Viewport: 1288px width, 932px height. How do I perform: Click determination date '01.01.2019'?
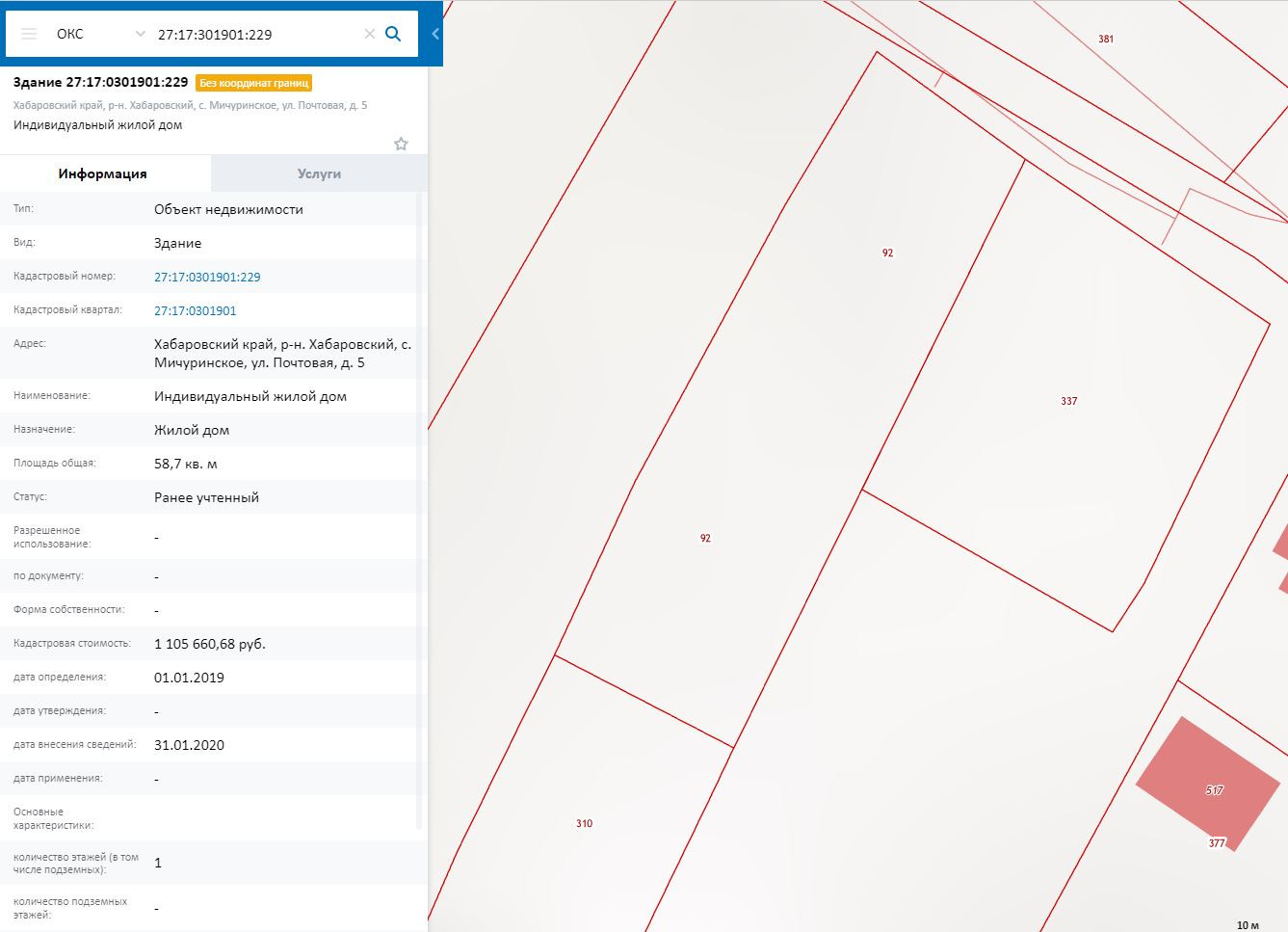click(189, 678)
